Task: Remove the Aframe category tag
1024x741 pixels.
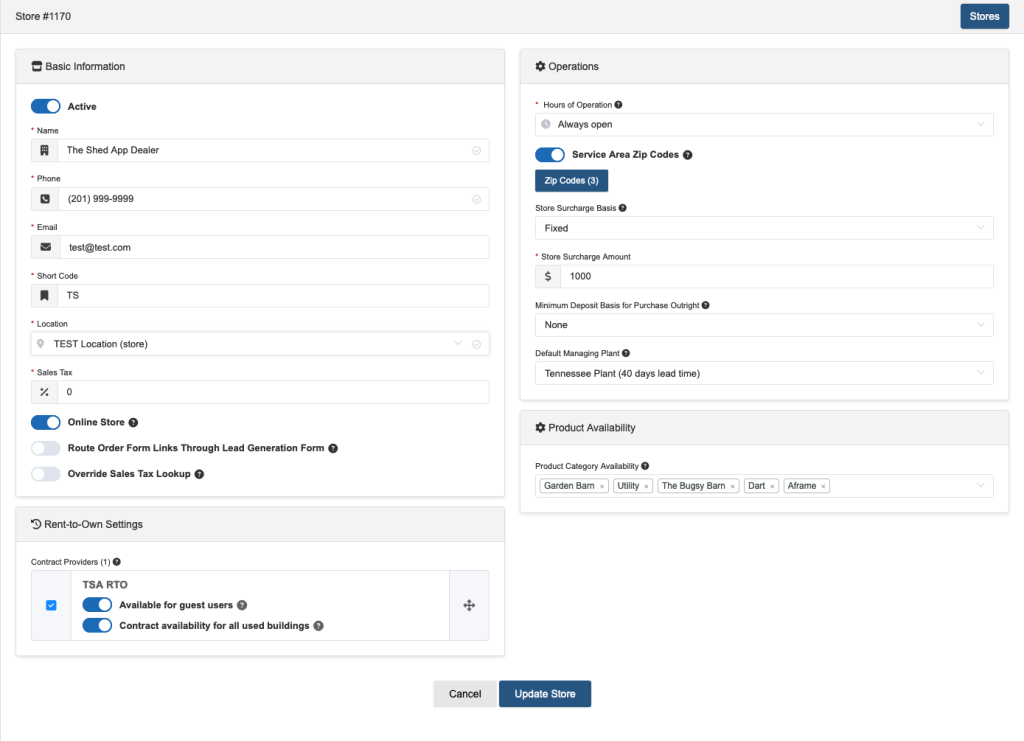Action: click(x=822, y=487)
